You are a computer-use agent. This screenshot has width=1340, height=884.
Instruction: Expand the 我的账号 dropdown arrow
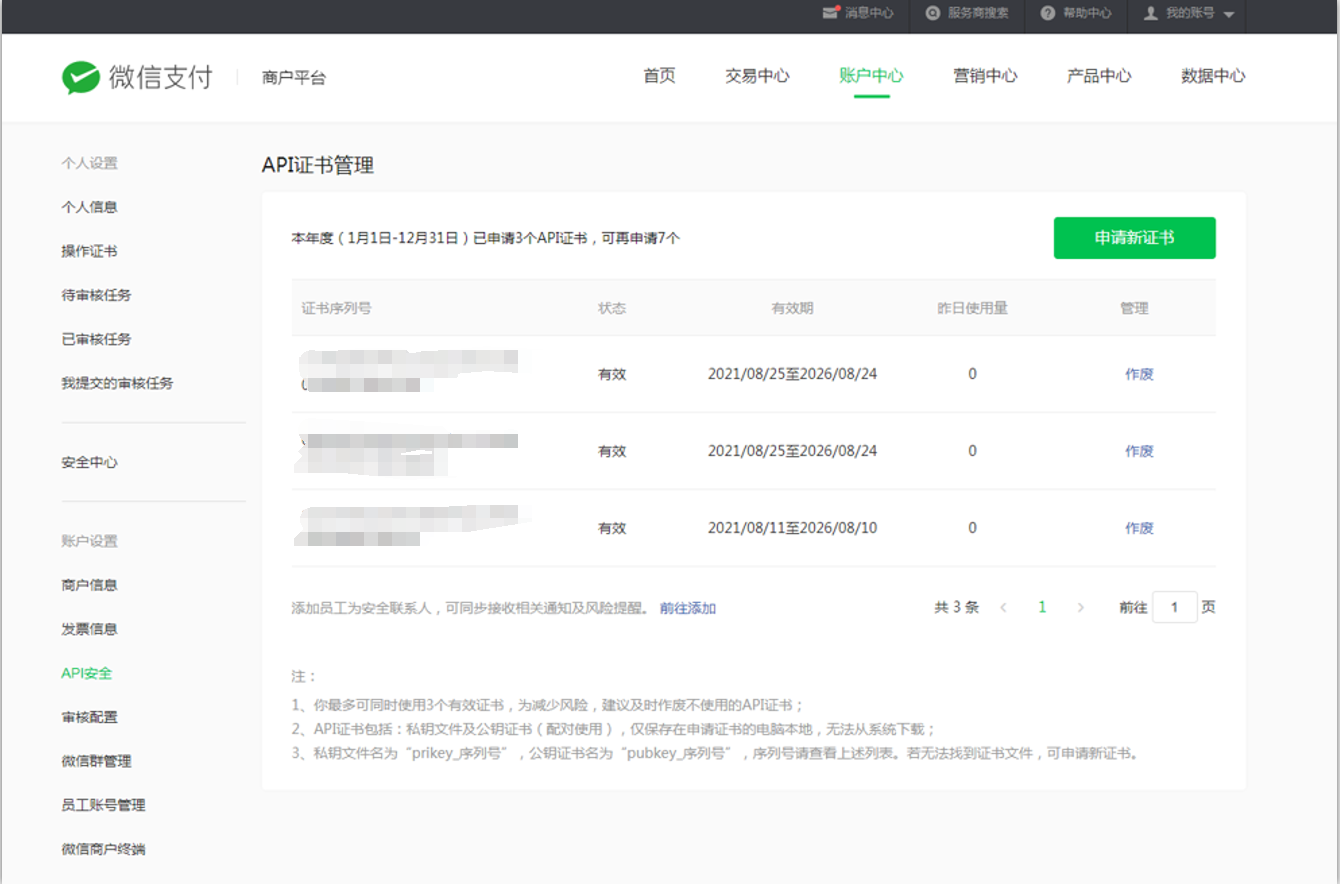[x=1228, y=14]
